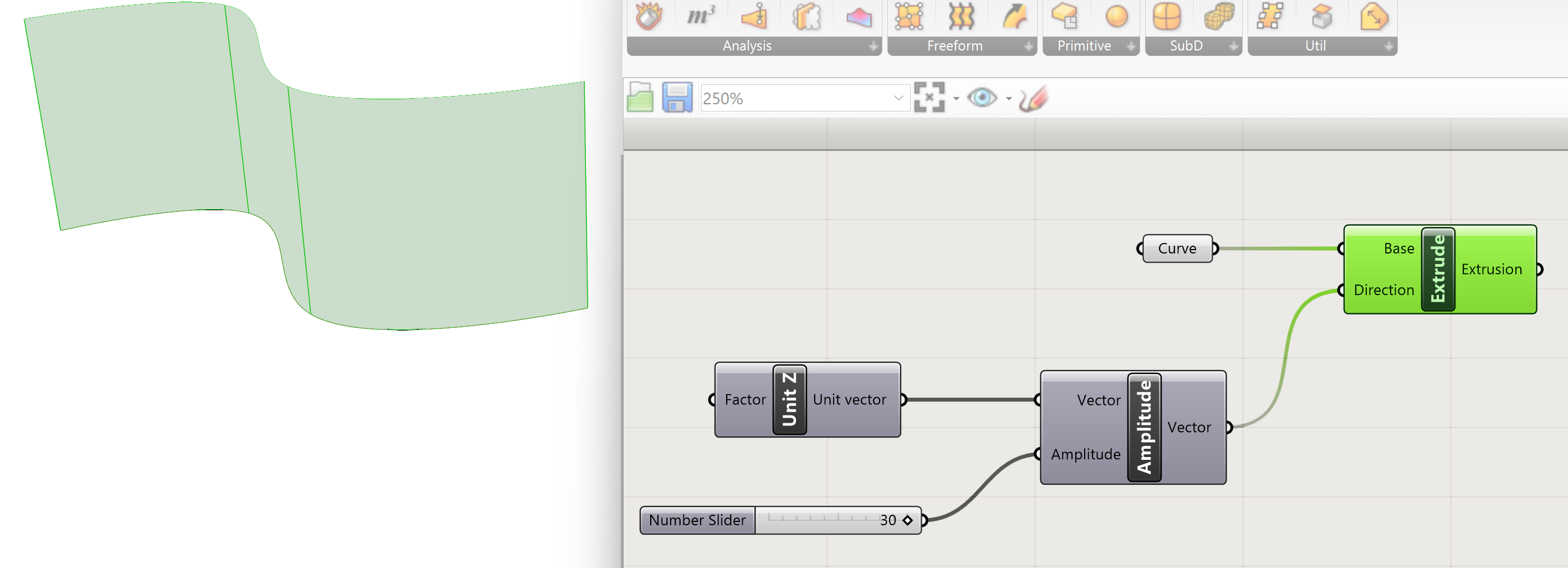Expand the Analysis panel plus button

(x=873, y=47)
